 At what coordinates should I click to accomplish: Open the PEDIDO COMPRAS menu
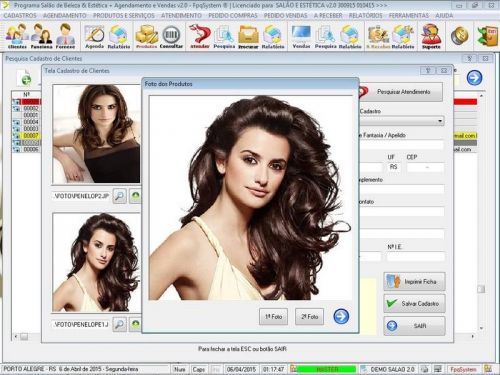pos(233,15)
